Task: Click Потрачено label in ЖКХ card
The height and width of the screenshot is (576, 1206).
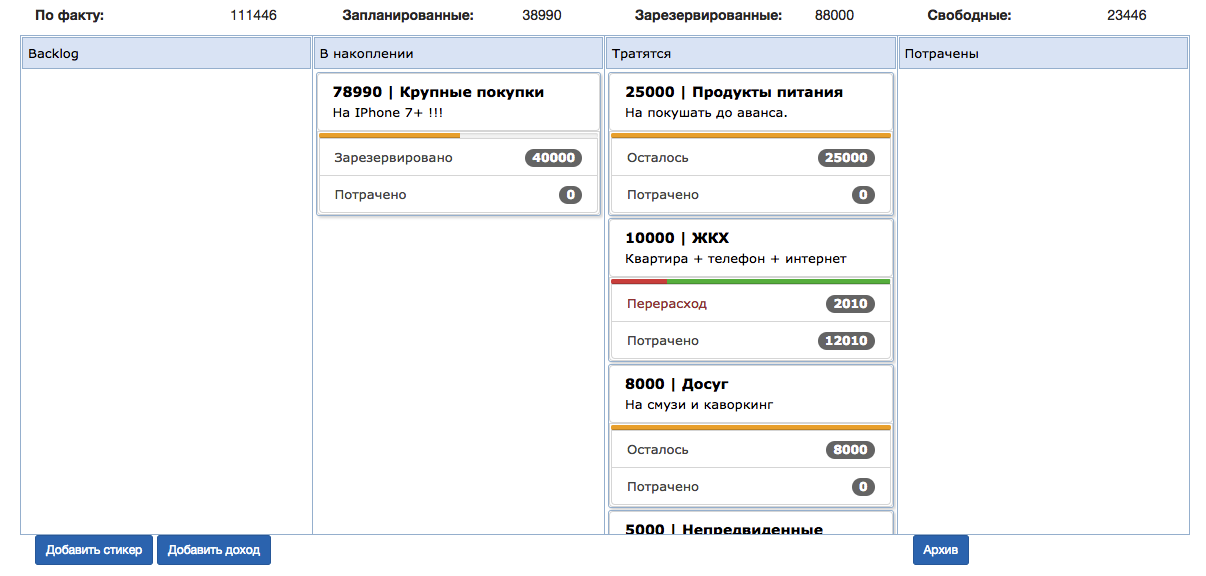Action: click(663, 341)
